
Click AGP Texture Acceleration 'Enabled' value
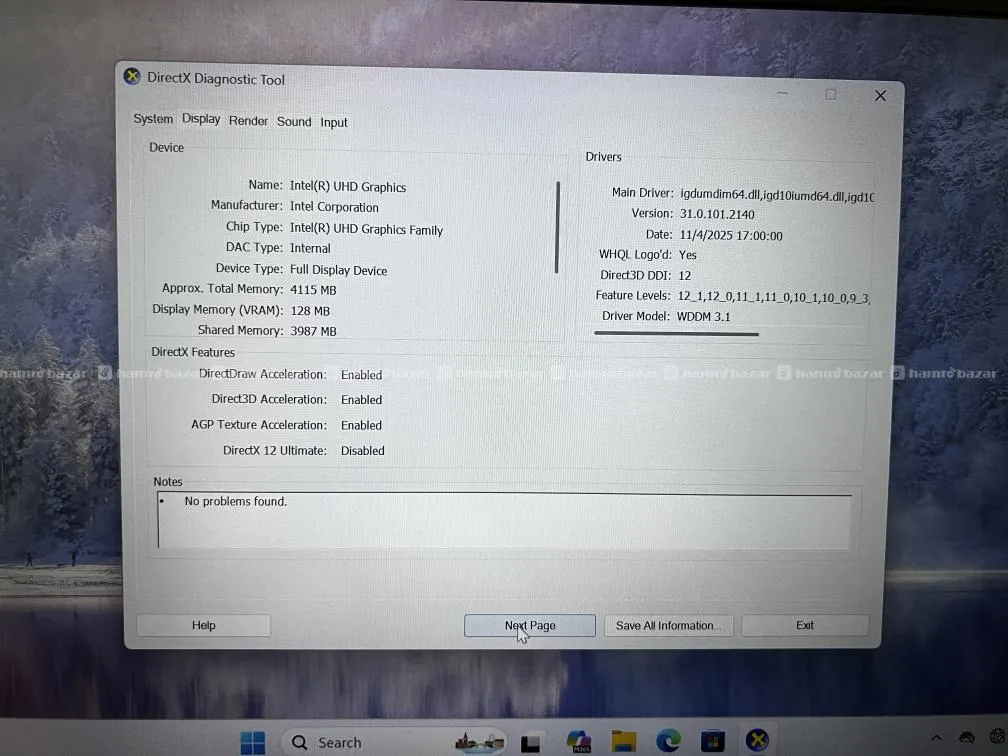(361, 426)
